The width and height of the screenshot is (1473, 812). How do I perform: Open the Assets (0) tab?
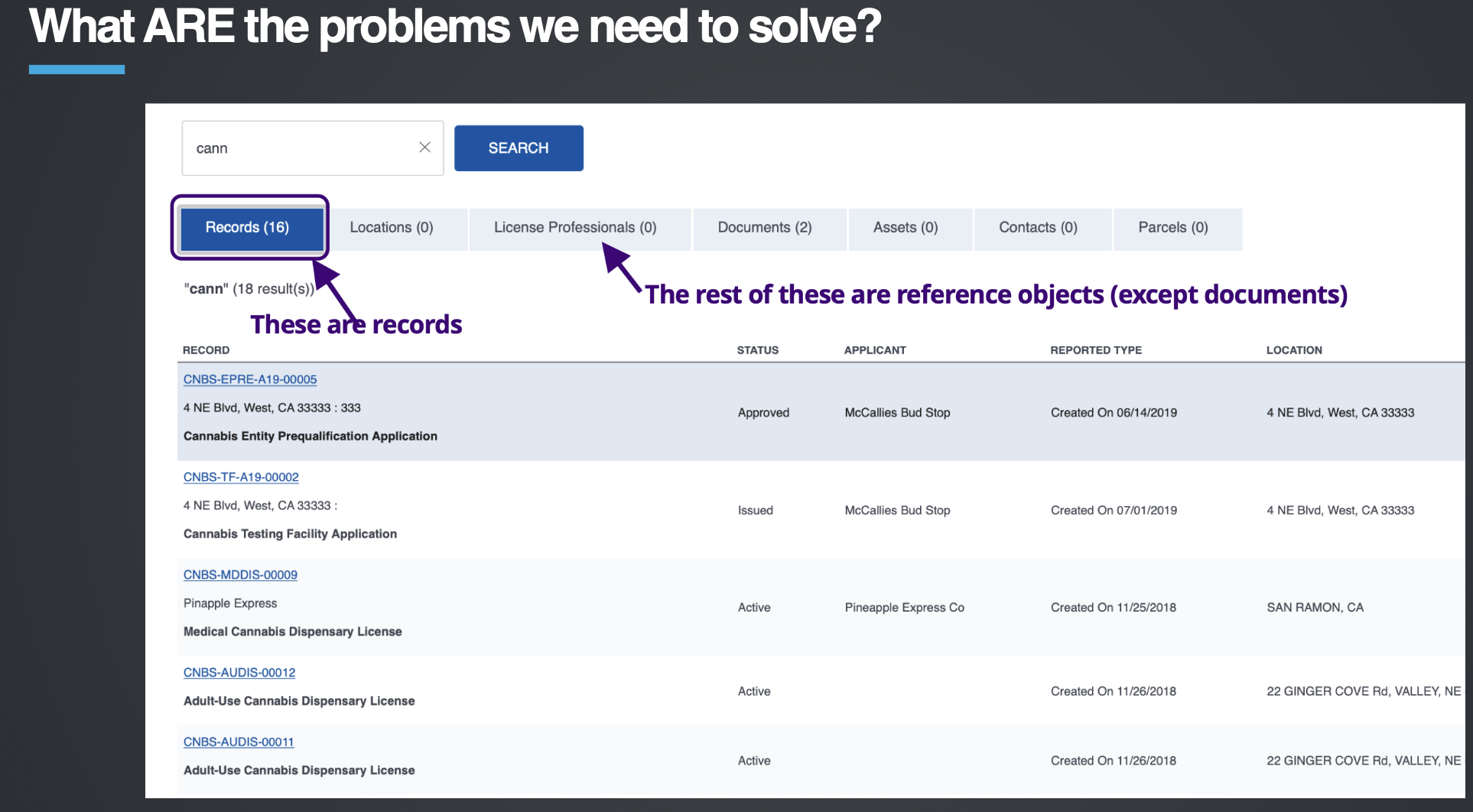click(906, 228)
